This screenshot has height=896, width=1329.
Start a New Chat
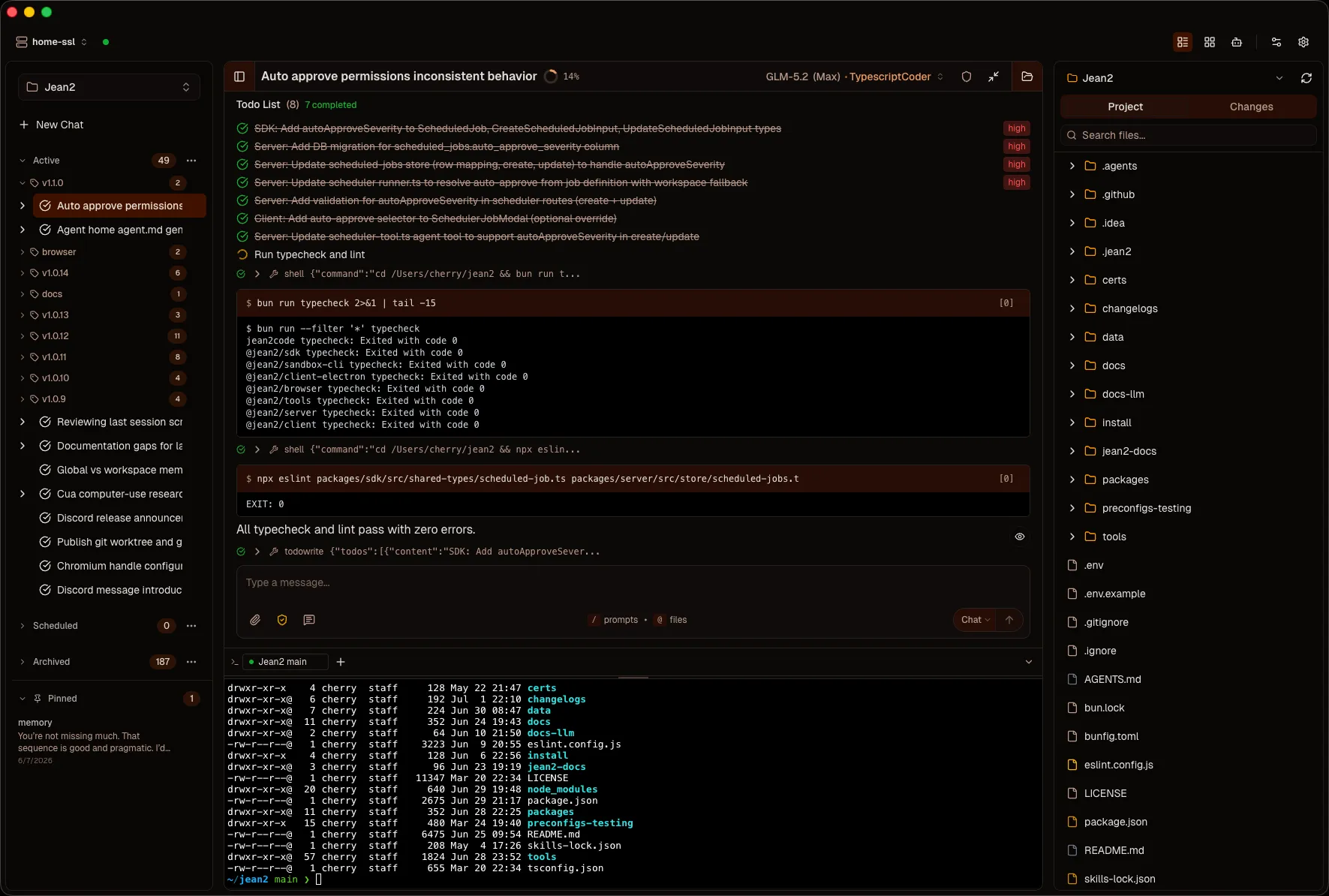tap(52, 125)
